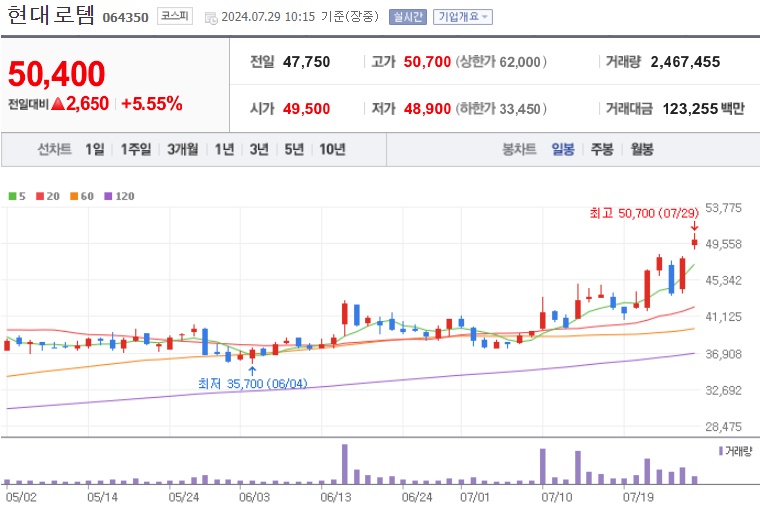This screenshot has height=510, width=760.
Task: Click the lower limit value 33,450
Action: click(x=520, y=109)
